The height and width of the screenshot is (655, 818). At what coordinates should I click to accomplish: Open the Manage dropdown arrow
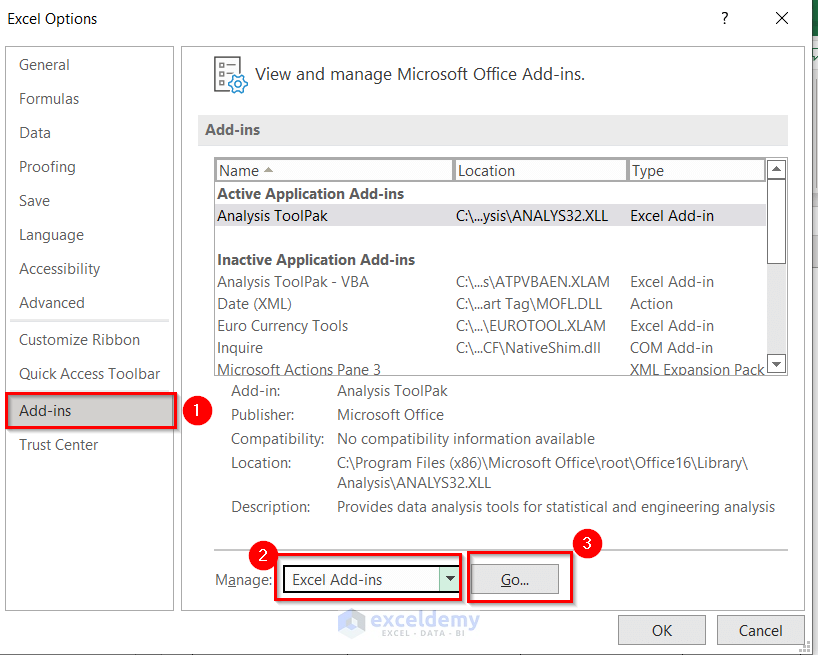pos(450,579)
